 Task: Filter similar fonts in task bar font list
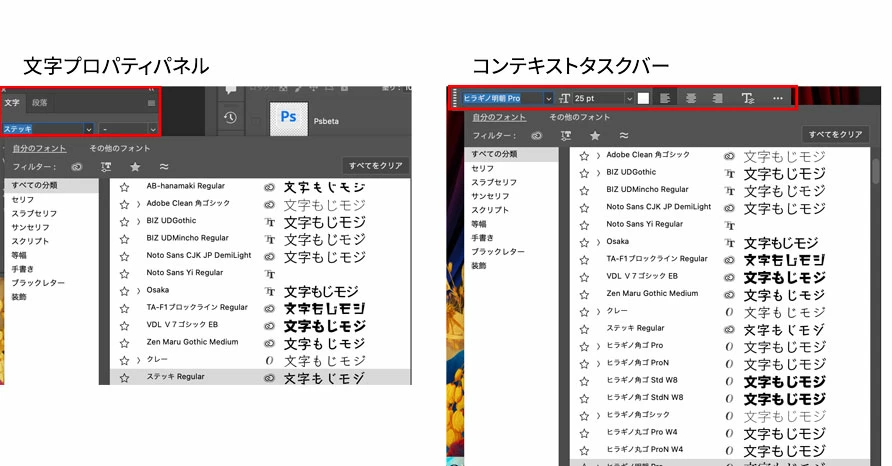click(624, 135)
